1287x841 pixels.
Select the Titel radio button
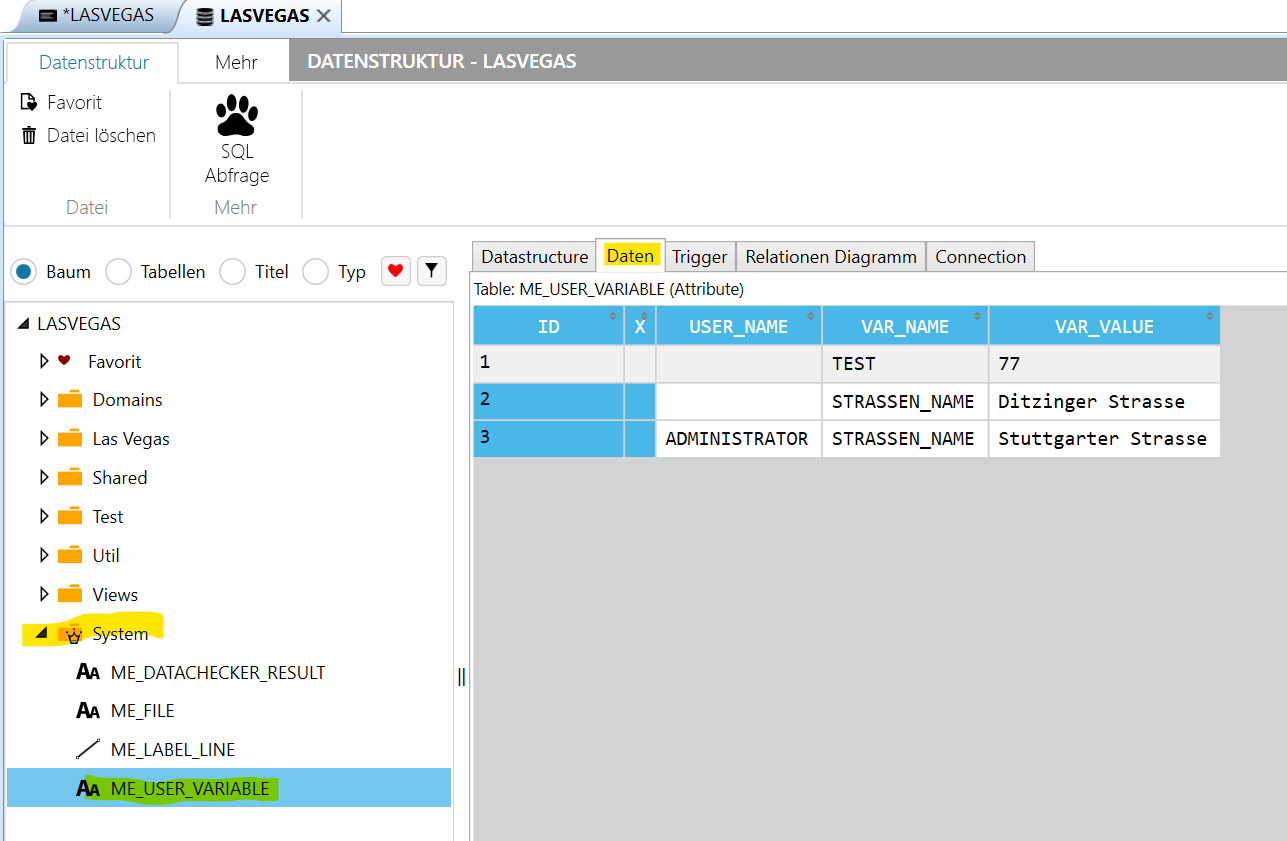tap(233, 272)
